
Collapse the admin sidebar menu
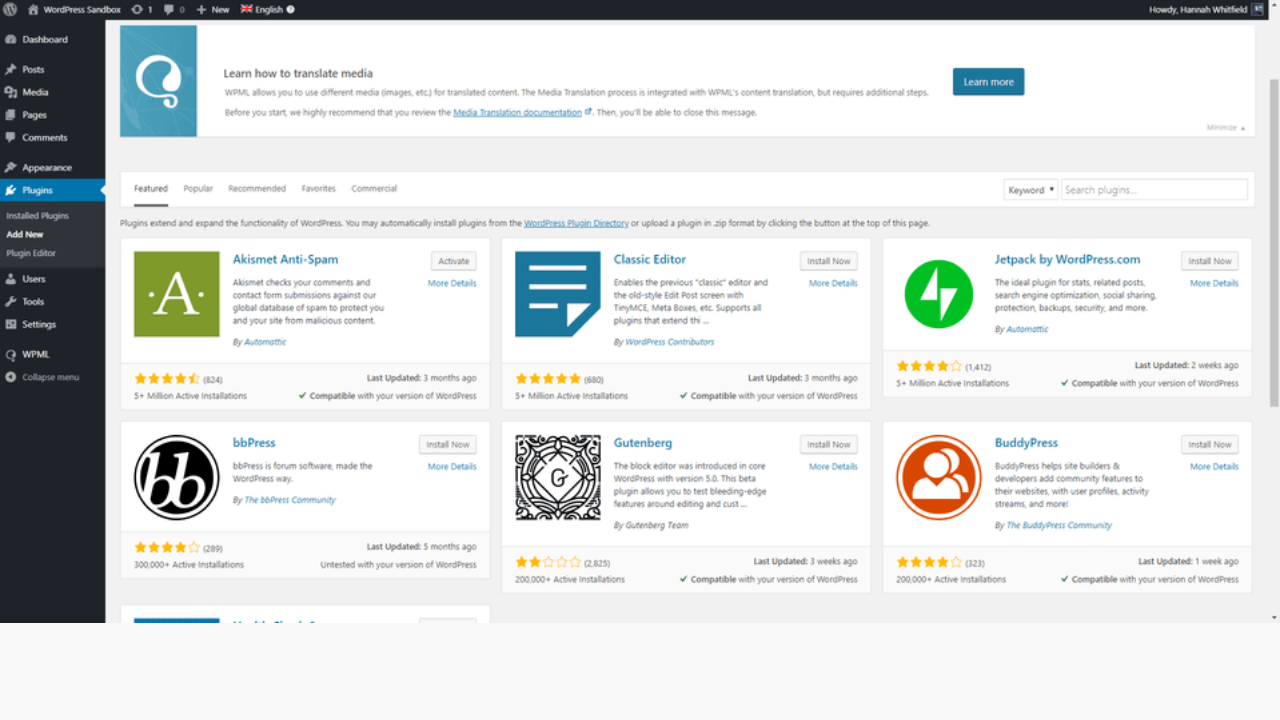pos(42,377)
